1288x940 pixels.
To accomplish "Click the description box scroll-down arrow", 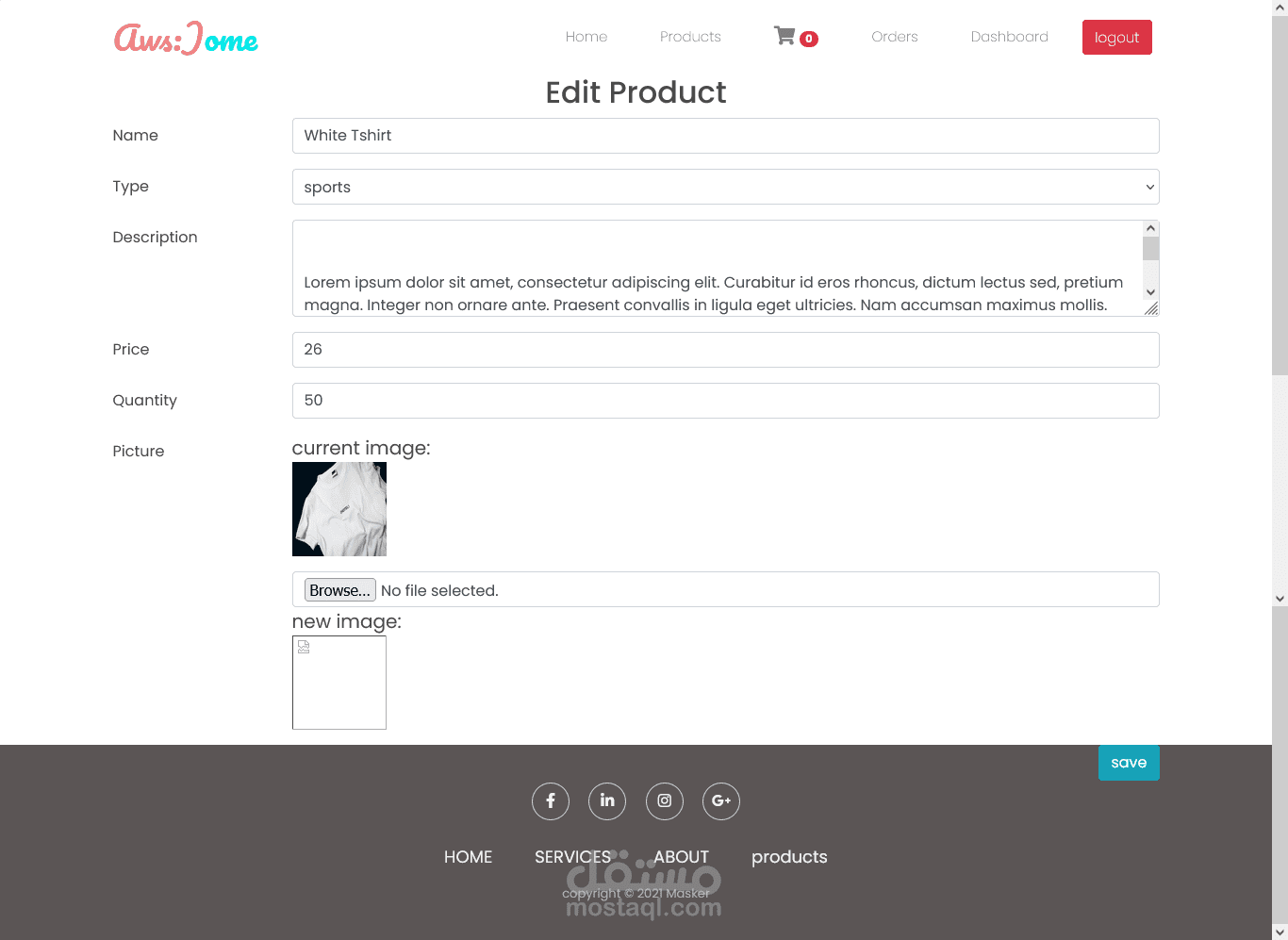I will (x=1149, y=292).
